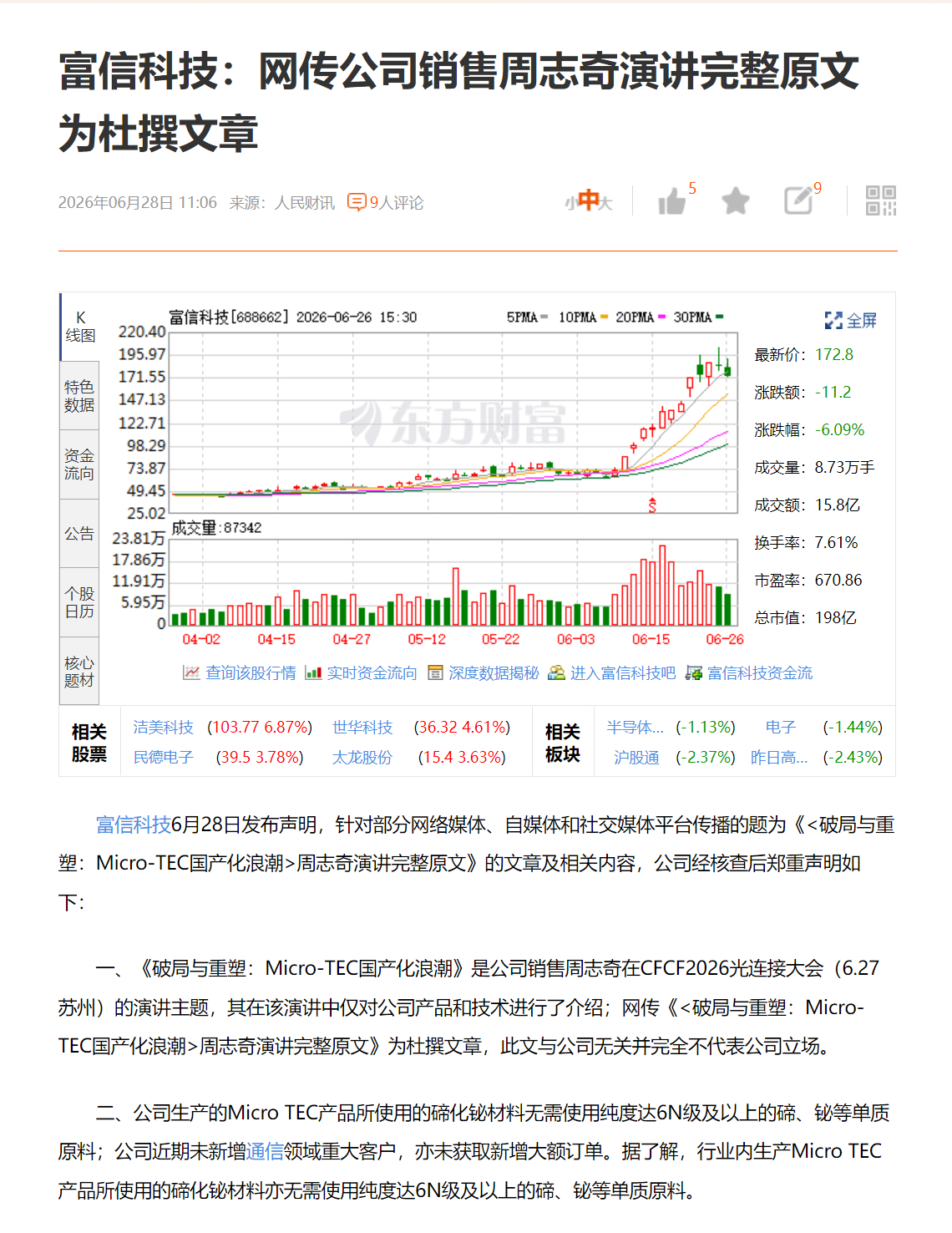Click the bar icon before 实时资金流向
This screenshot has width=952, height=1233.
click(x=313, y=672)
